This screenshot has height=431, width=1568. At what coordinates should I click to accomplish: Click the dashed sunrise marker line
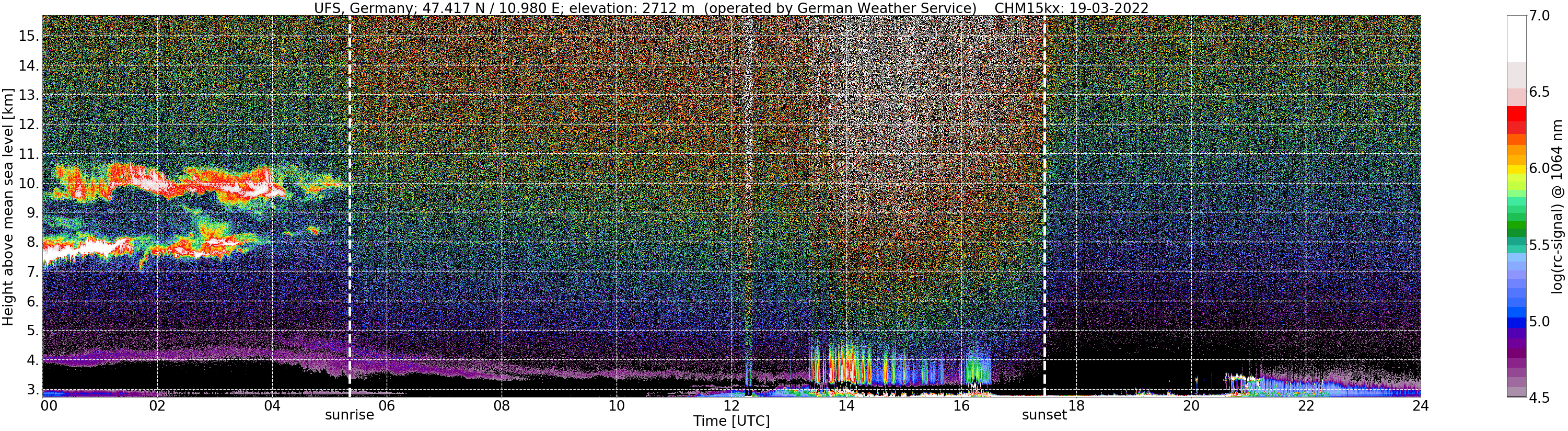point(350,206)
